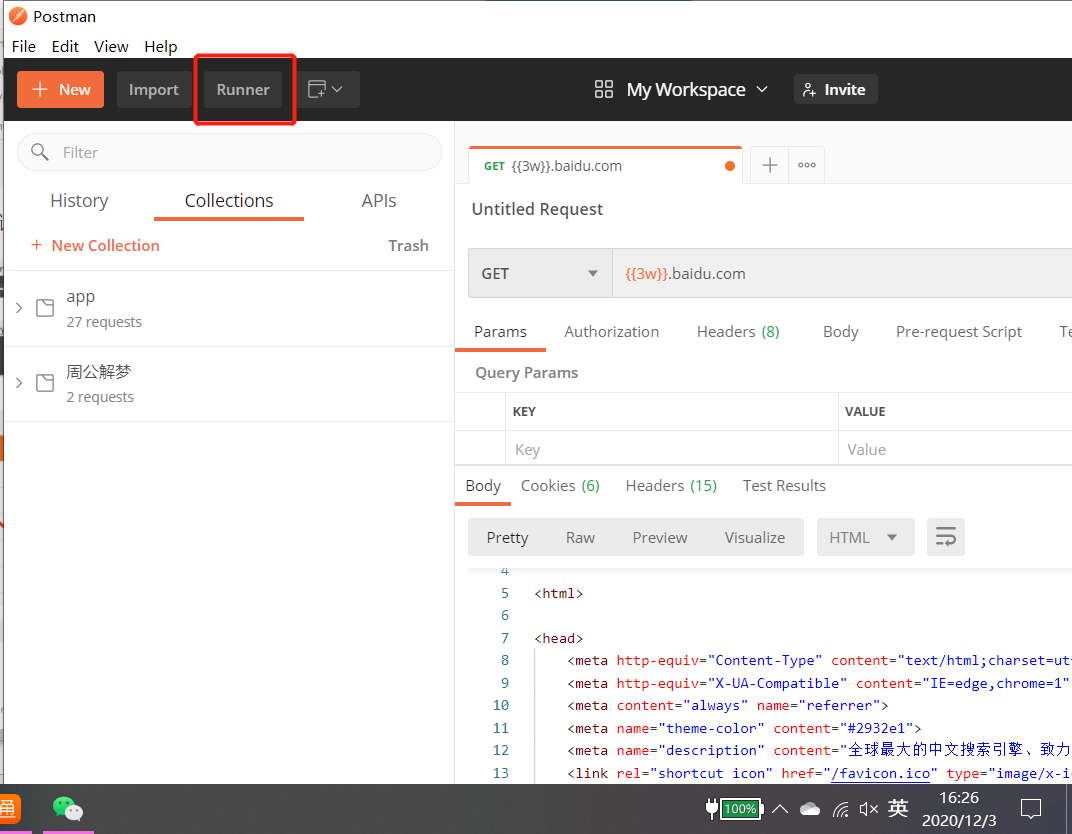Open the tab options ellipsis menu
The width and height of the screenshot is (1072, 834).
(x=807, y=165)
